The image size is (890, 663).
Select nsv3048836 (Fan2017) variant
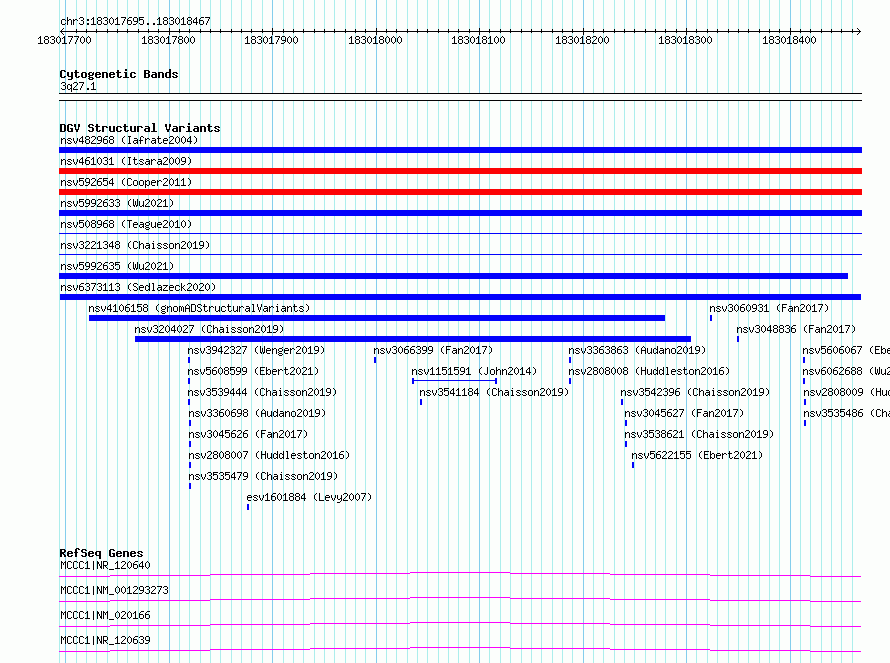[796, 329]
